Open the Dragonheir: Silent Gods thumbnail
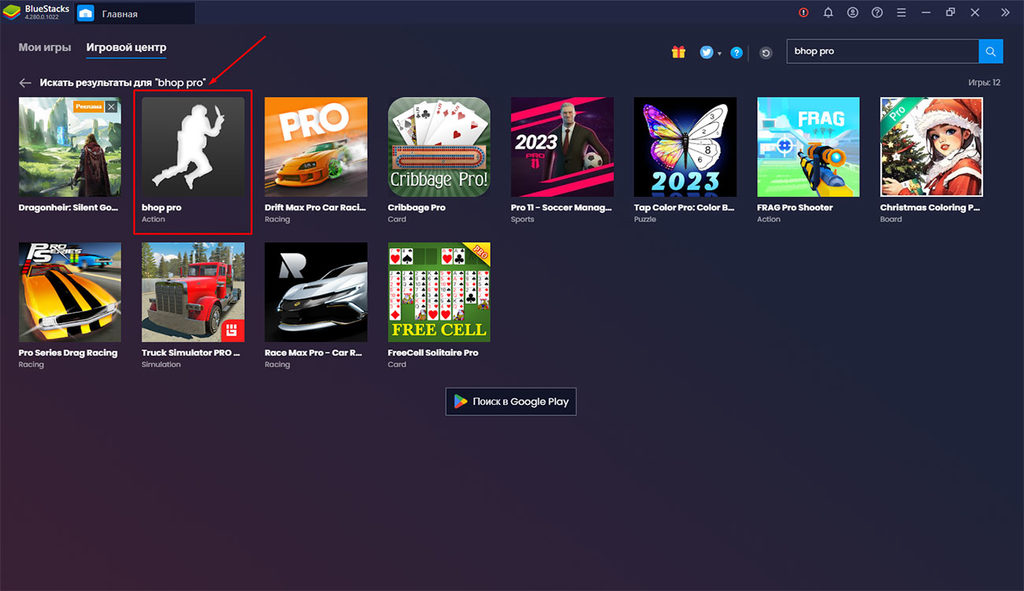This screenshot has width=1024, height=591. point(70,147)
